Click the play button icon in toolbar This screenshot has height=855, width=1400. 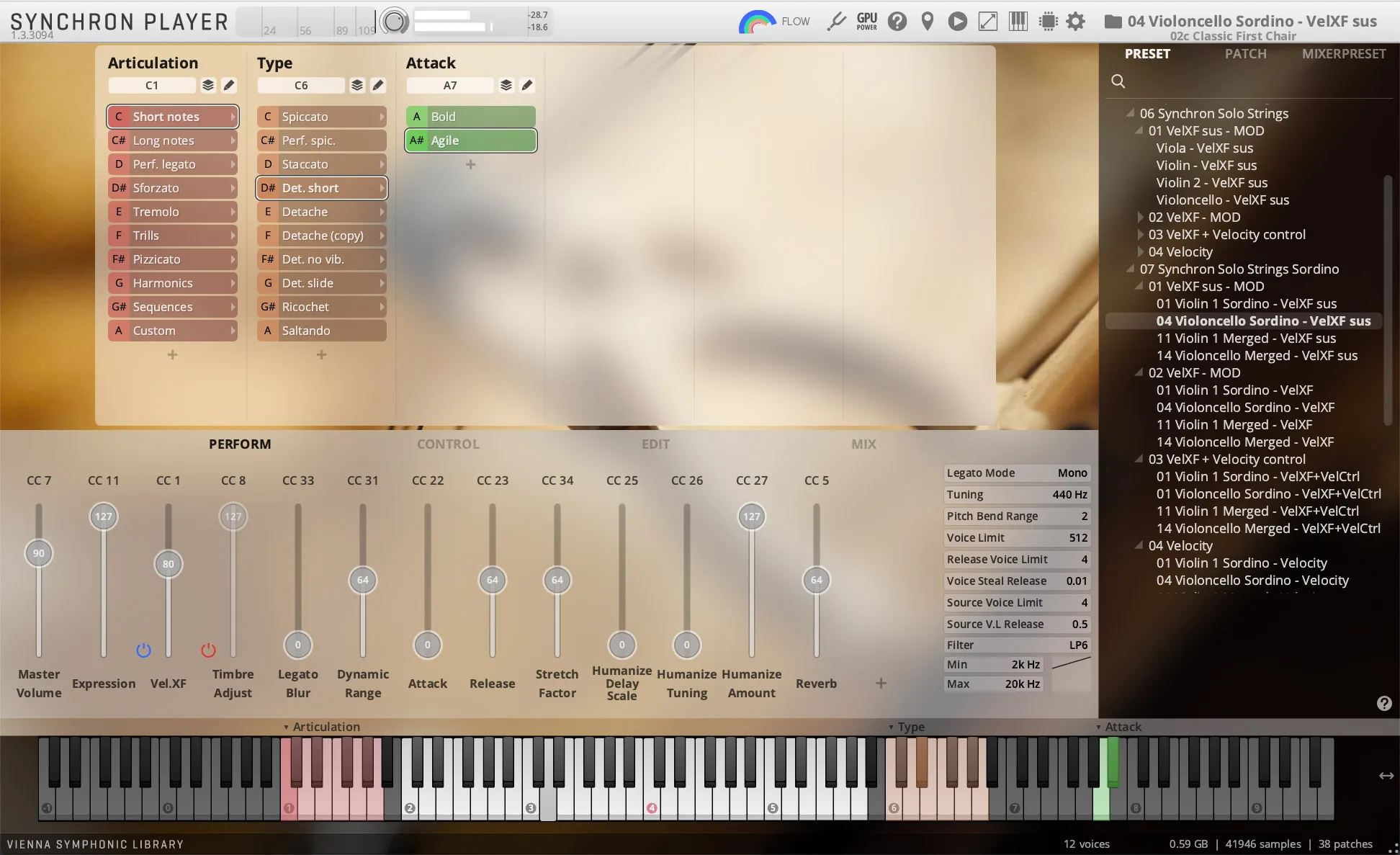(957, 22)
